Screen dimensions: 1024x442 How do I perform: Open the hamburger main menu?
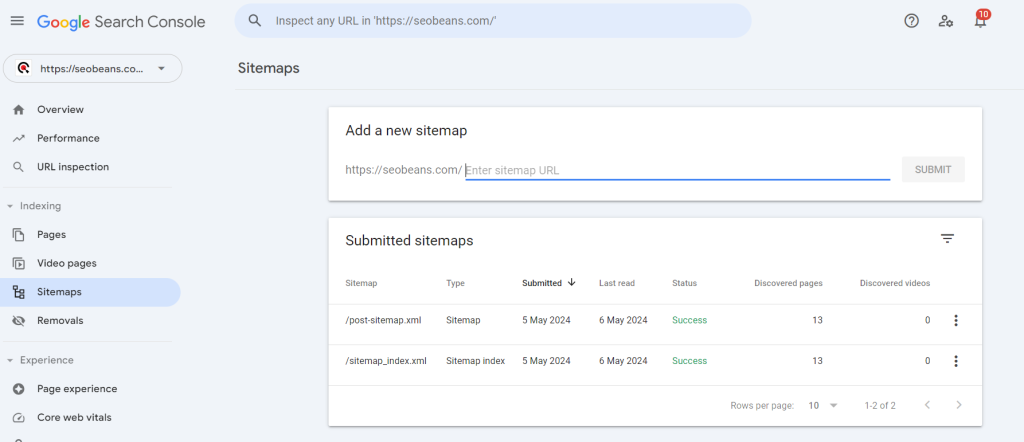click(18, 21)
